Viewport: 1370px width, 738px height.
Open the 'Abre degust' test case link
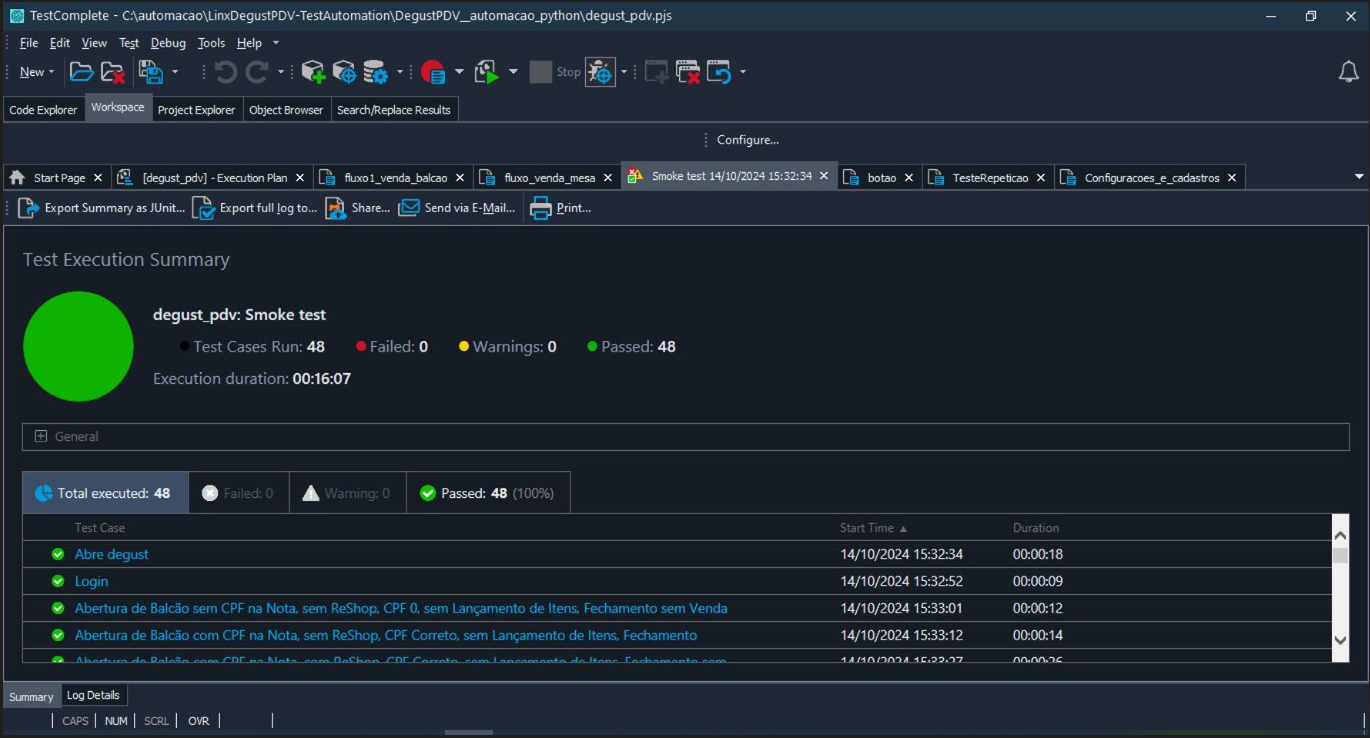point(111,554)
